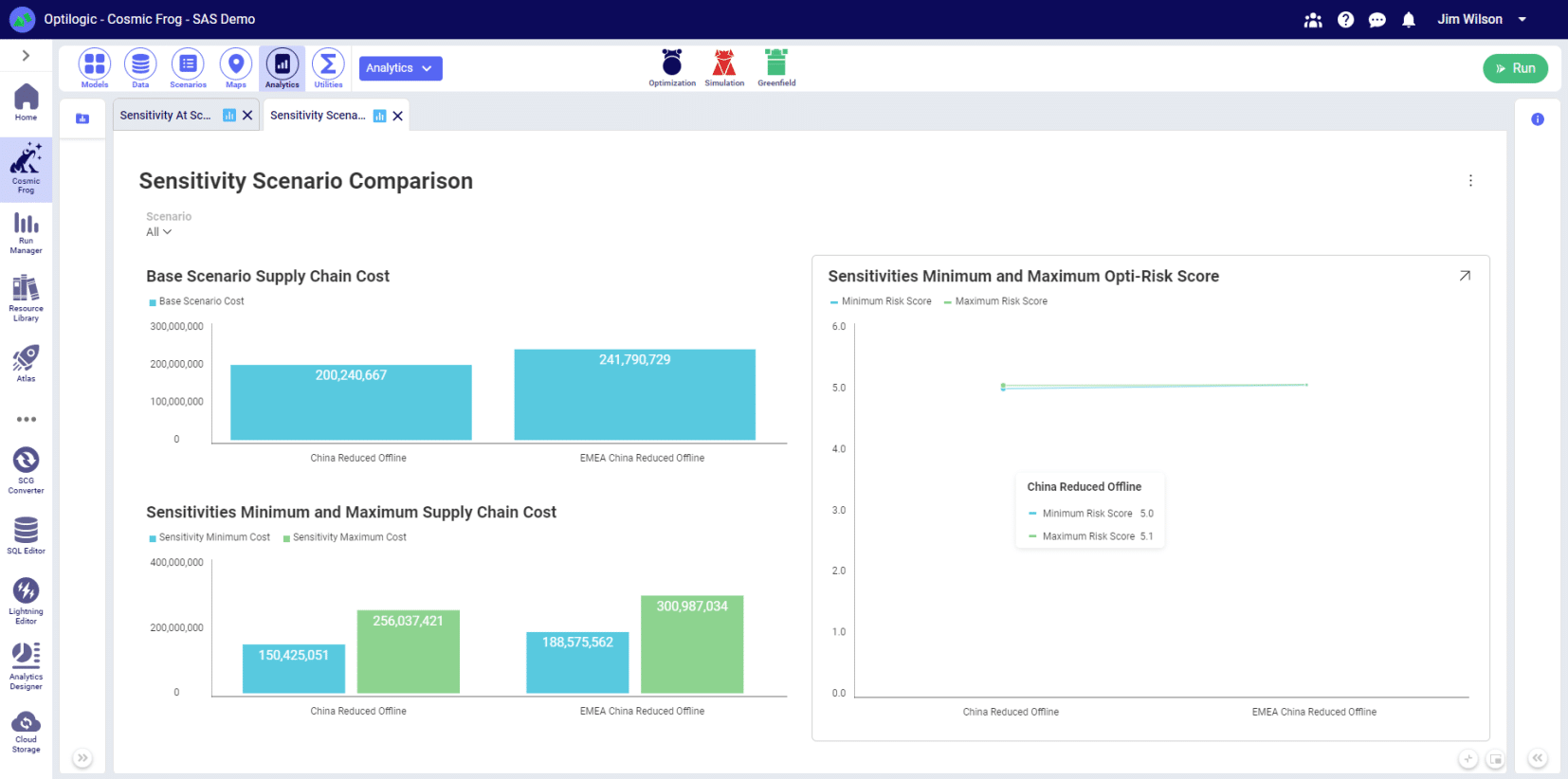Click the Sensitivity Scenario Comparison title
1568x779 pixels.
coord(305,181)
